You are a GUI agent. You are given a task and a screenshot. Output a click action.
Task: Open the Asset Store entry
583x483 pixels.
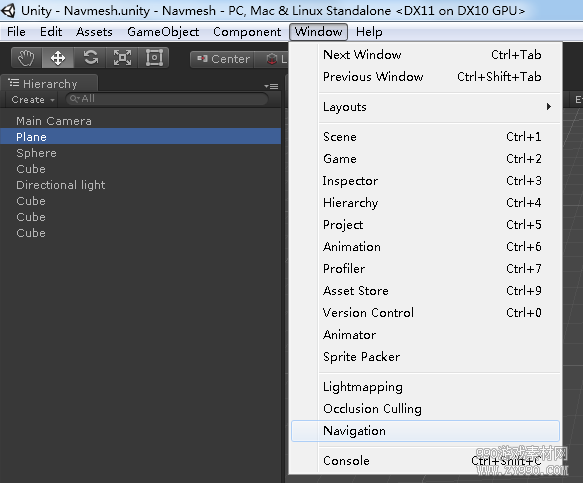(x=425, y=290)
